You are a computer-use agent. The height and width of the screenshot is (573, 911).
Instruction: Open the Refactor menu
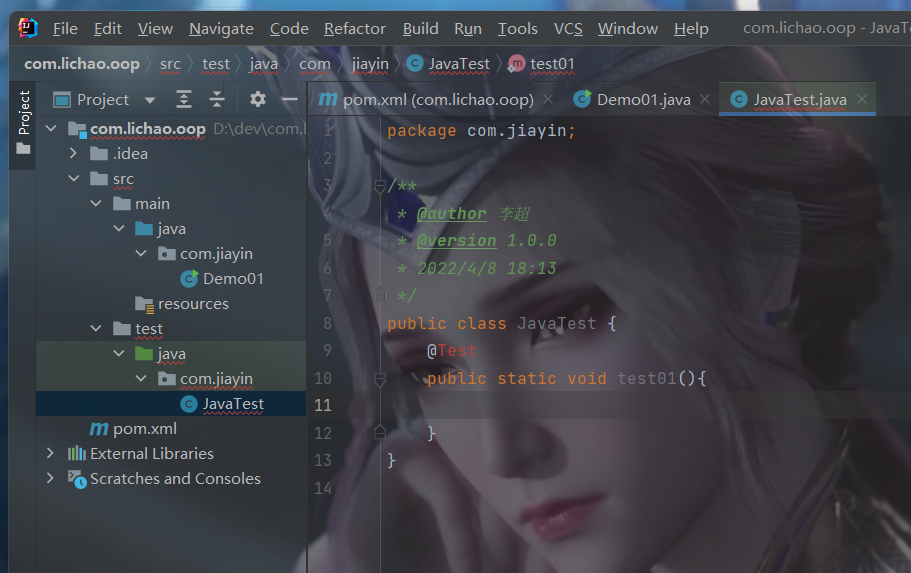pyautogui.click(x=354, y=28)
